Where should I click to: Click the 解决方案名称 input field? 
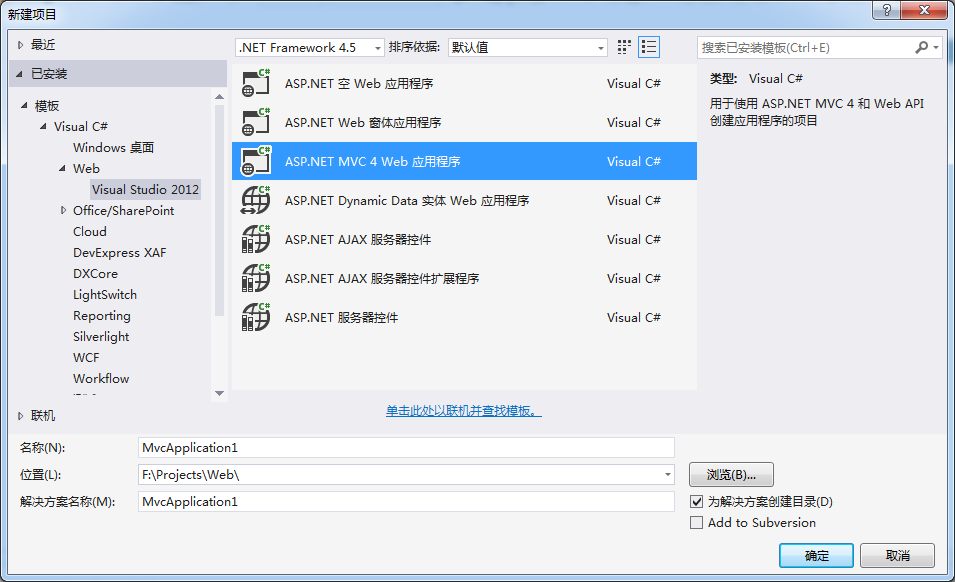pos(406,502)
